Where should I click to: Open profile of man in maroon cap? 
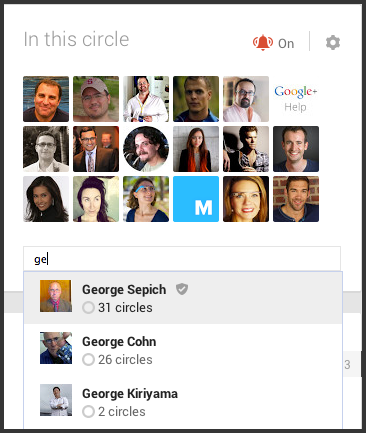[96, 99]
